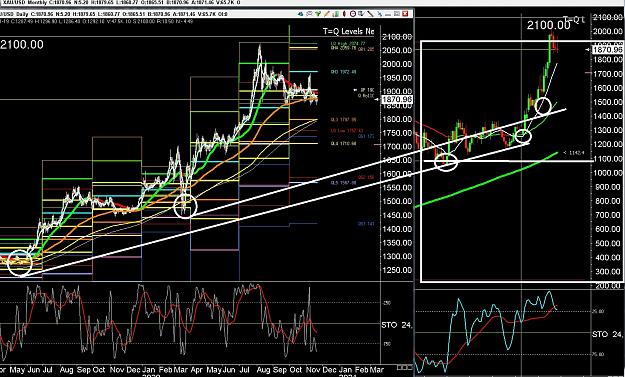The height and width of the screenshot is (377, 625).
Task: Click the 1250.00 level on daily price axis
Action: point(397,270)
